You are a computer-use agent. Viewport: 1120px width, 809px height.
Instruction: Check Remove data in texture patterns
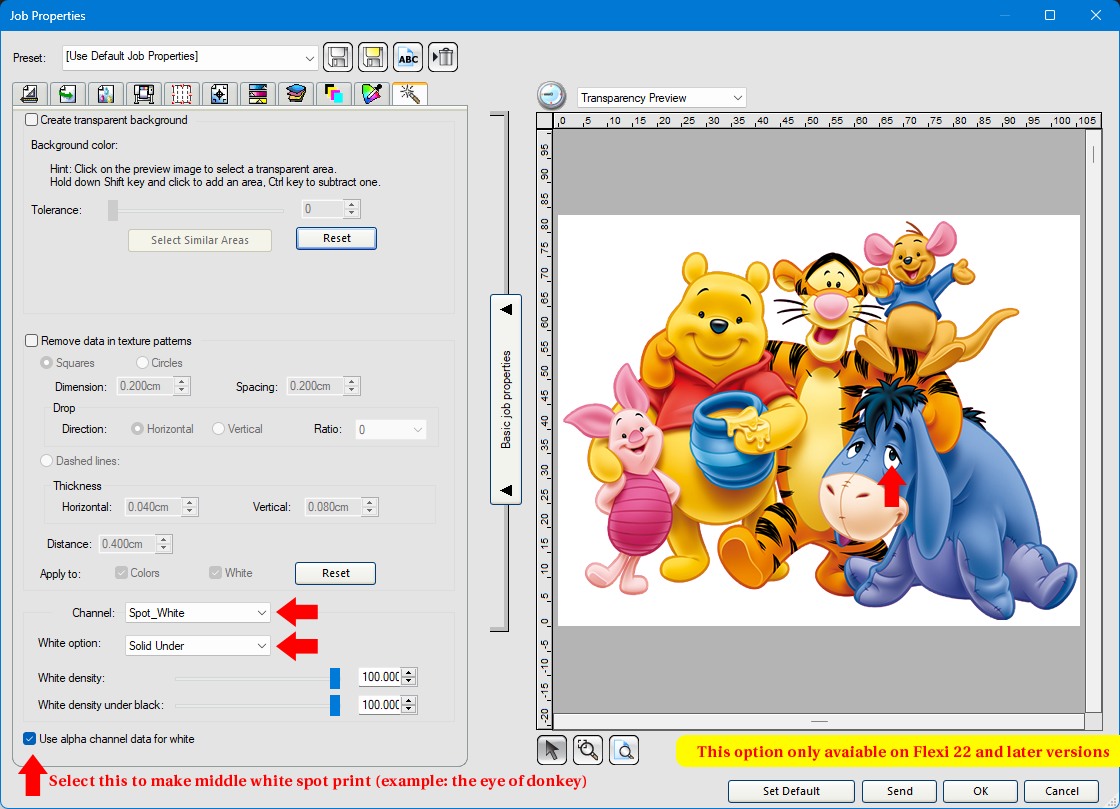[30, 340]
